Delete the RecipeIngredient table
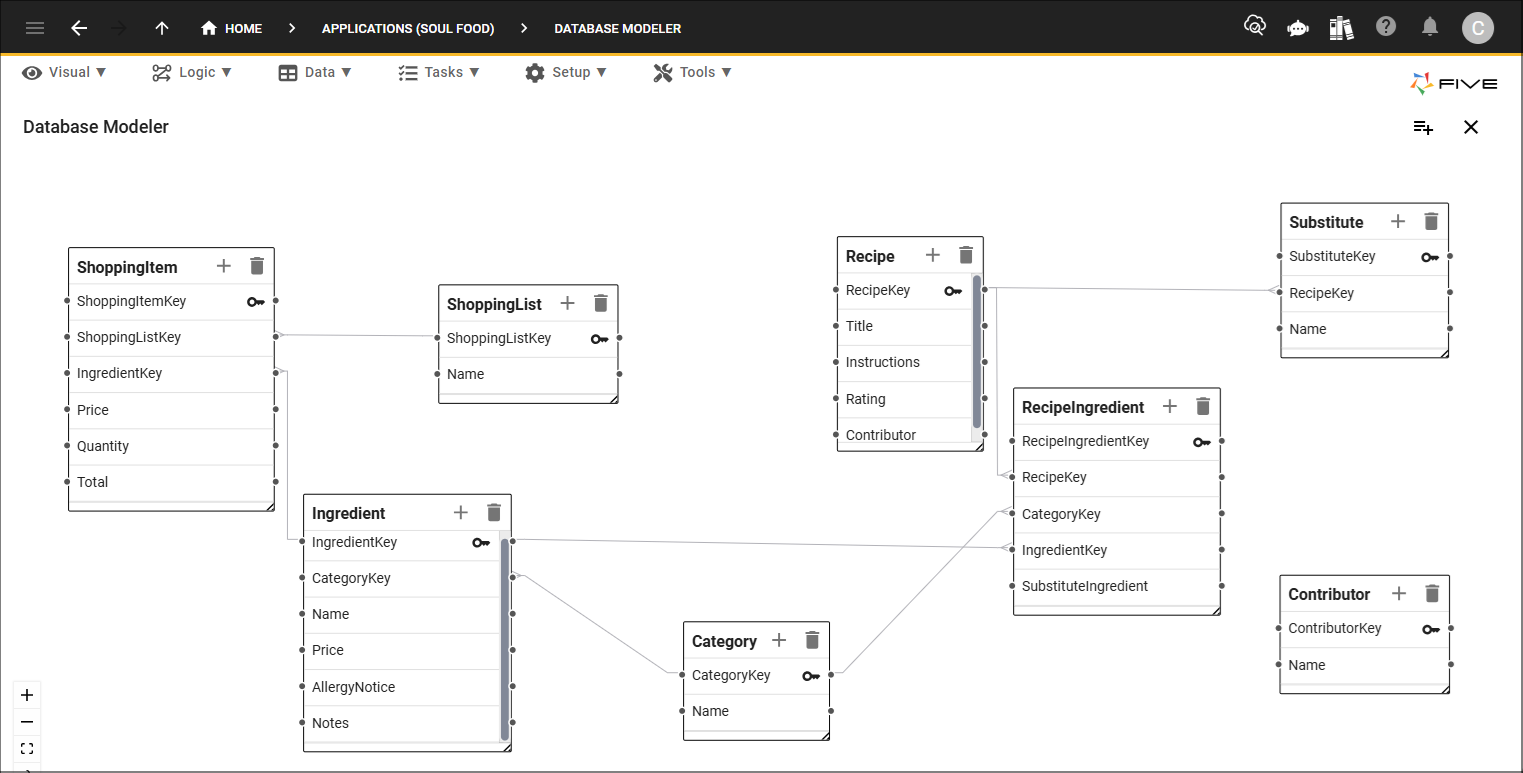Image resolution: width=1523 pixels, height=773 pixels. click(x=1203, y=406)
